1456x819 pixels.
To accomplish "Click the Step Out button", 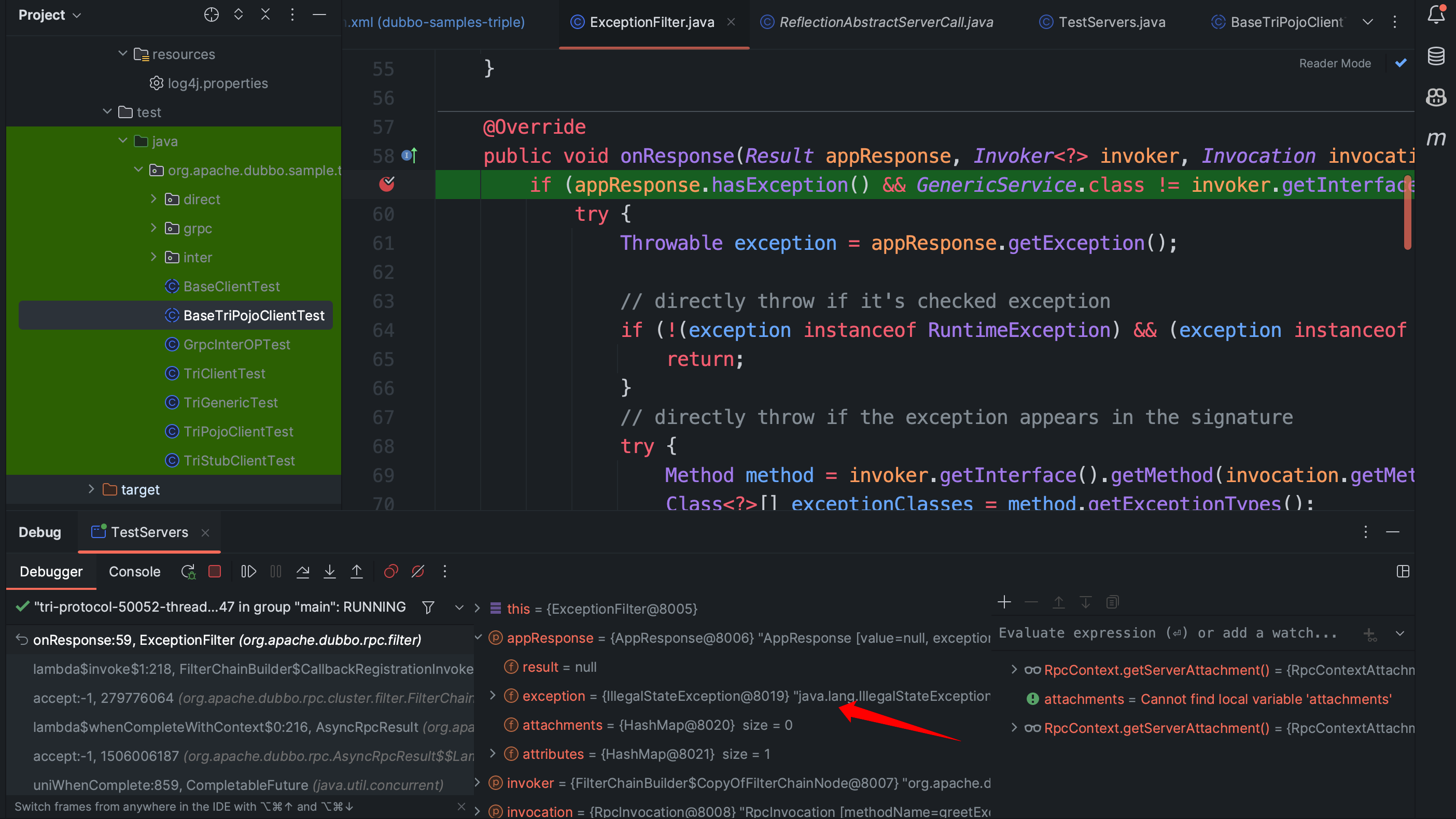I will [x=357, y=571].
